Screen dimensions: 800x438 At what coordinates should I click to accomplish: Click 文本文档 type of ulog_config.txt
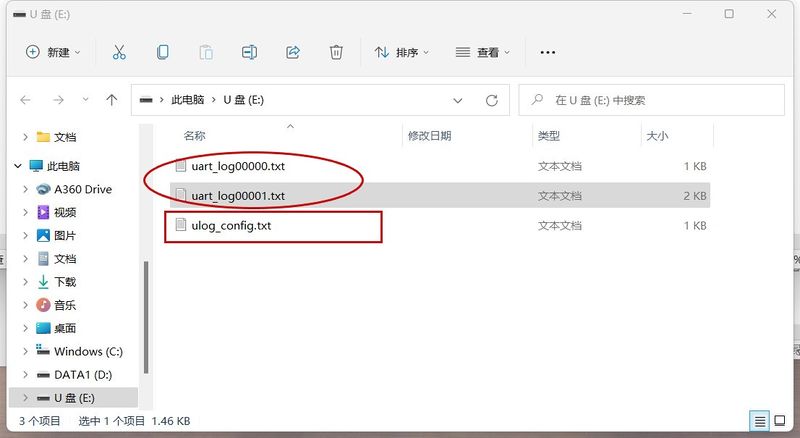coord(560,226)
